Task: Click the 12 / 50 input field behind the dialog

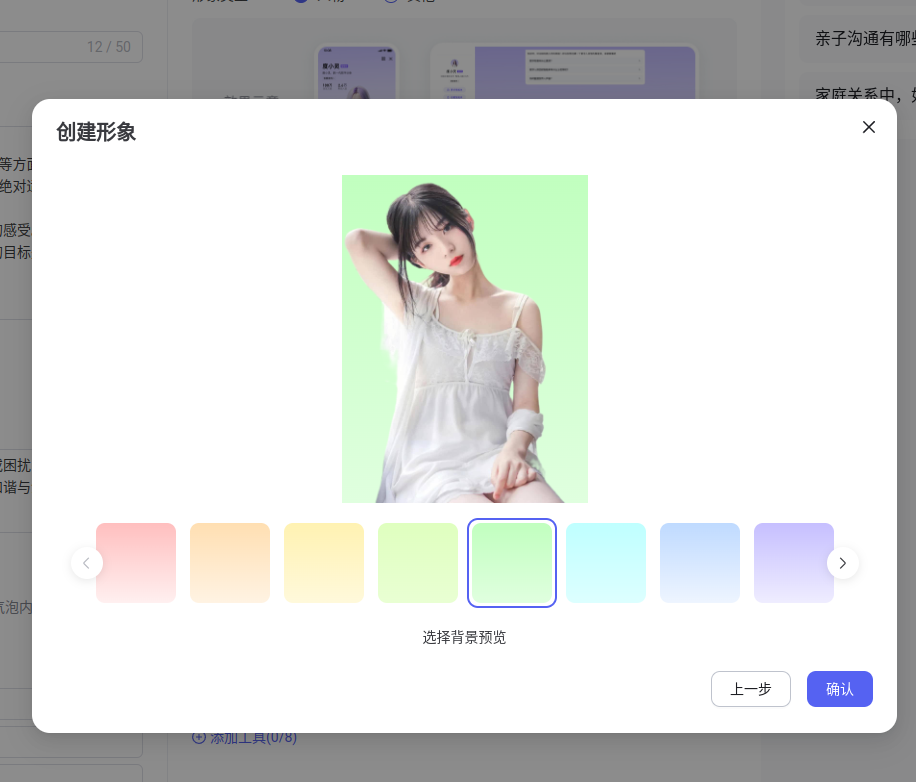Action: pyautogui.click(x=71, y=47)
